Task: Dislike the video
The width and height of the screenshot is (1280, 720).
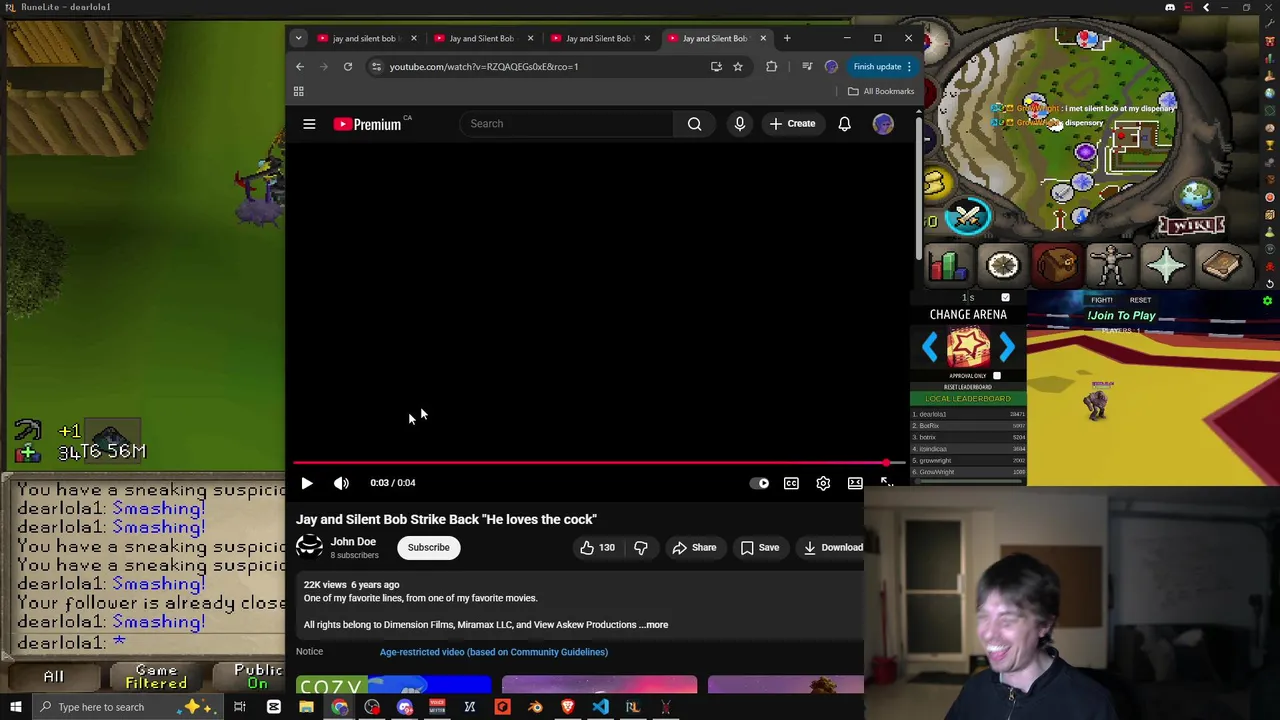Action: pyautogui.click(x=641, y=547)
